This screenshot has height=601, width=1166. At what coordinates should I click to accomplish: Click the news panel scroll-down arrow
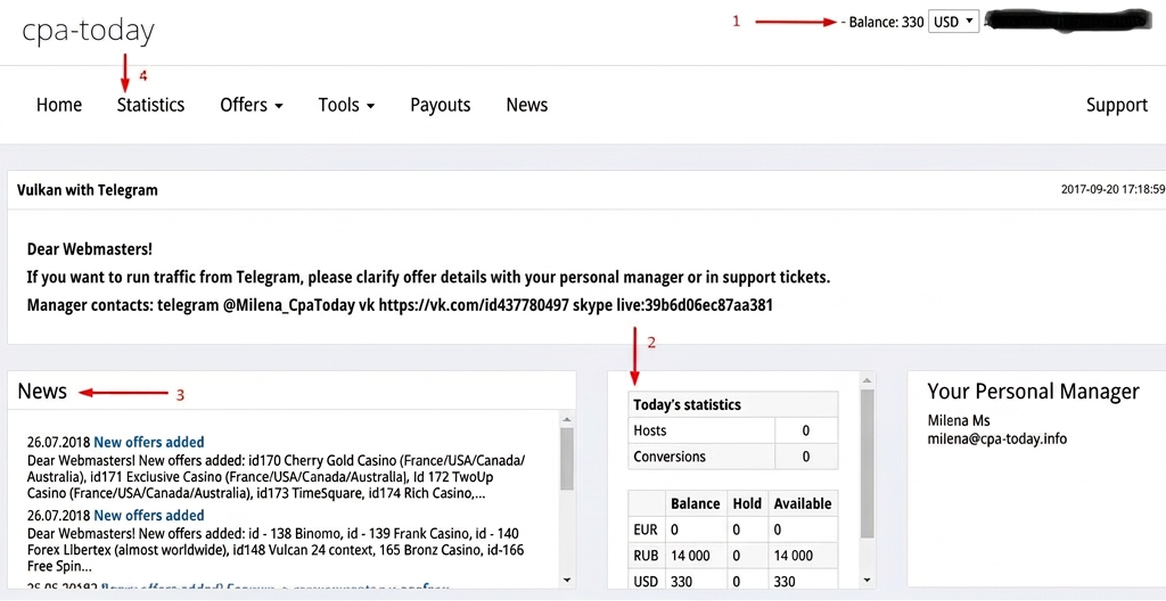(567, 579)
